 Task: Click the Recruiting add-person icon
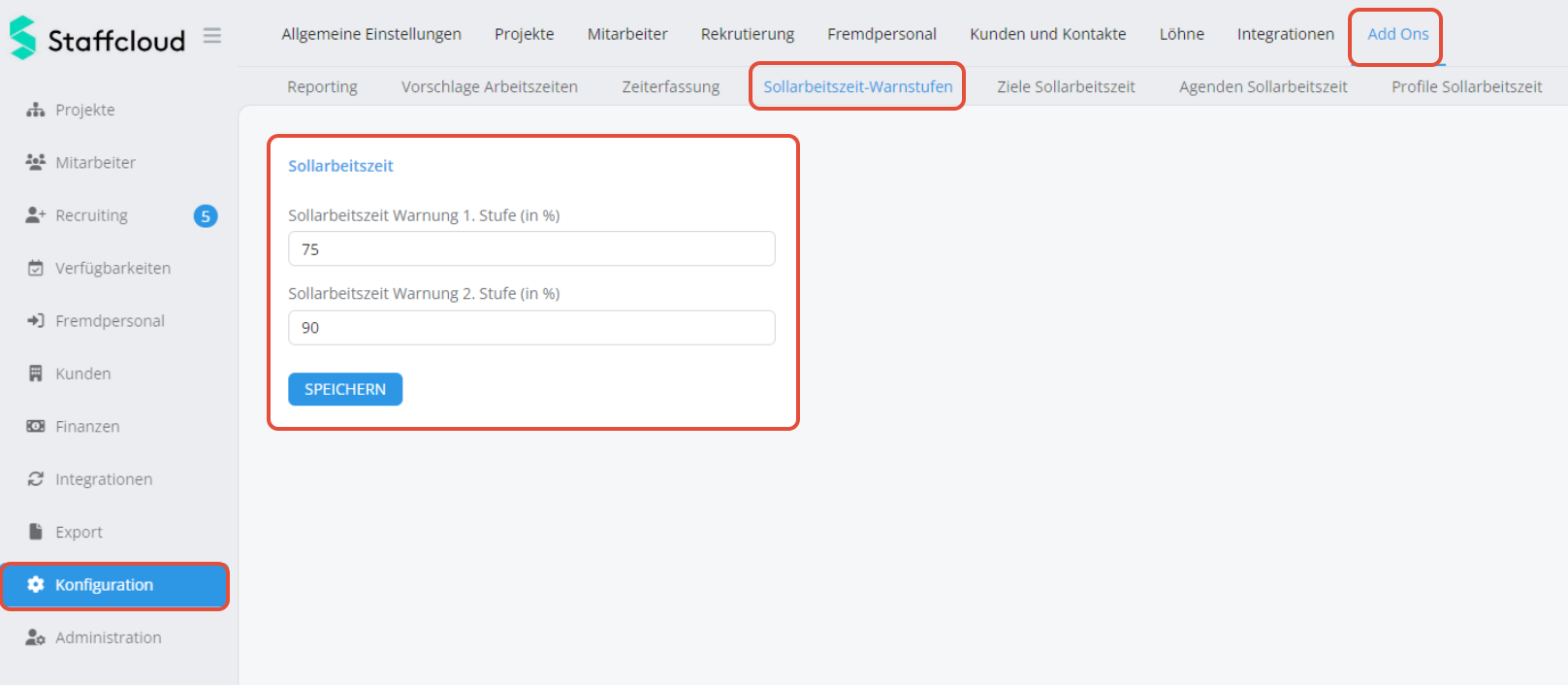point(36,215)
